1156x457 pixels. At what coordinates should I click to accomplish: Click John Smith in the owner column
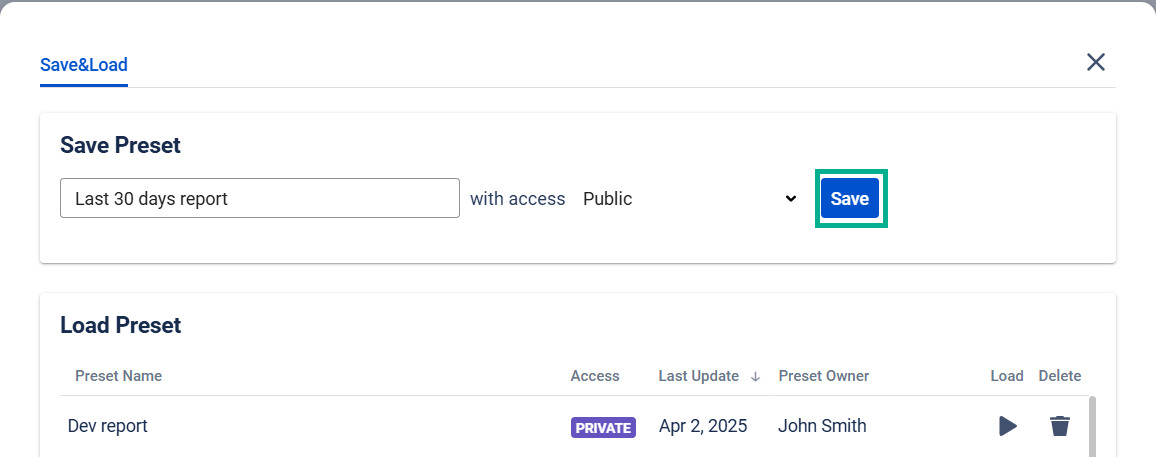tap(822, 426)
